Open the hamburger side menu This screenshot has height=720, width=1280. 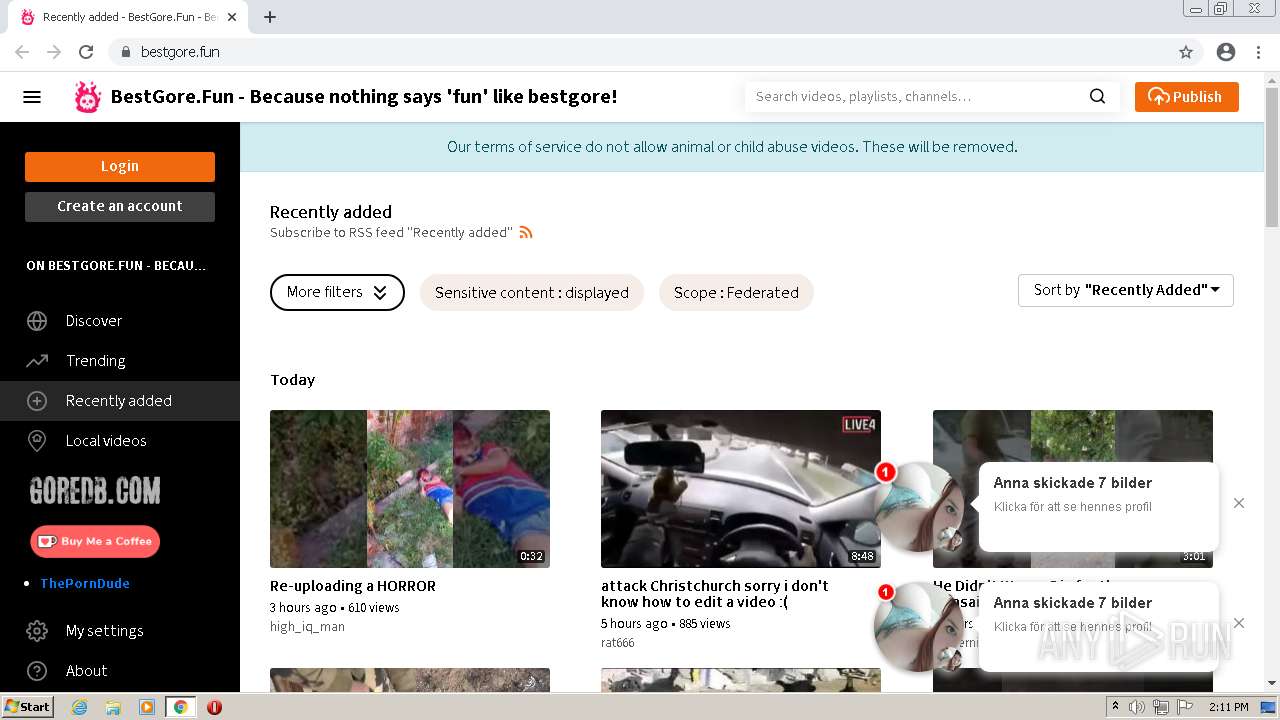(32, 97)
